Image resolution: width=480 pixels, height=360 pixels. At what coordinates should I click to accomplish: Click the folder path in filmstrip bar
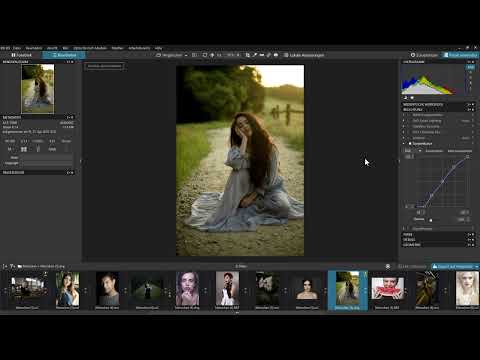41,266
